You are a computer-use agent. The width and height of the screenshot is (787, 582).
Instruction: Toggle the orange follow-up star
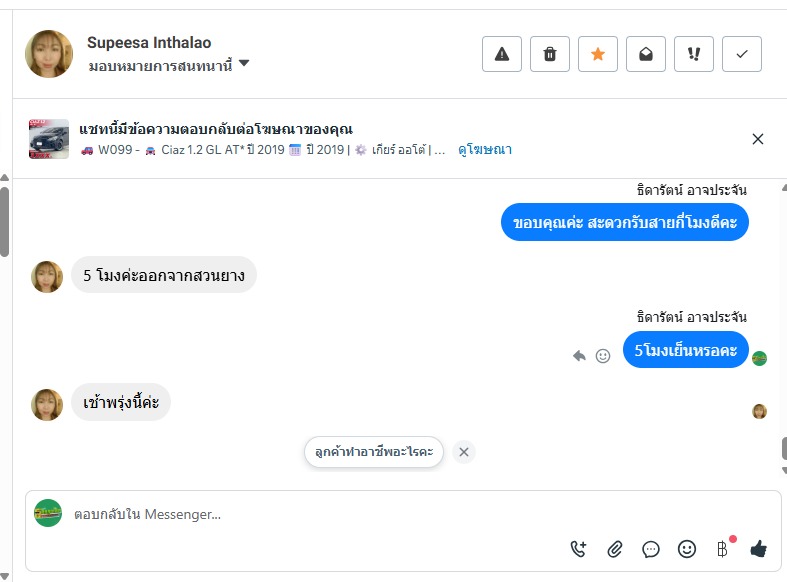point(598,54)
